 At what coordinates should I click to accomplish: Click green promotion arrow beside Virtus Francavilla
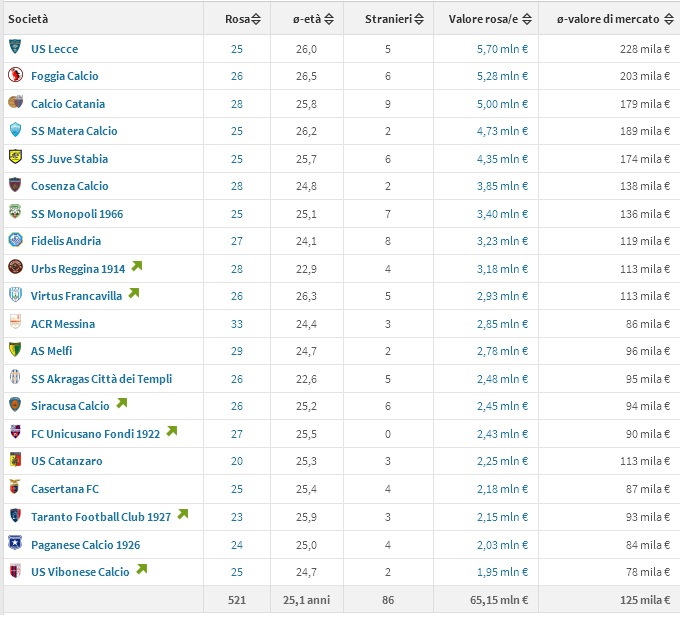[x=134, y=294]
